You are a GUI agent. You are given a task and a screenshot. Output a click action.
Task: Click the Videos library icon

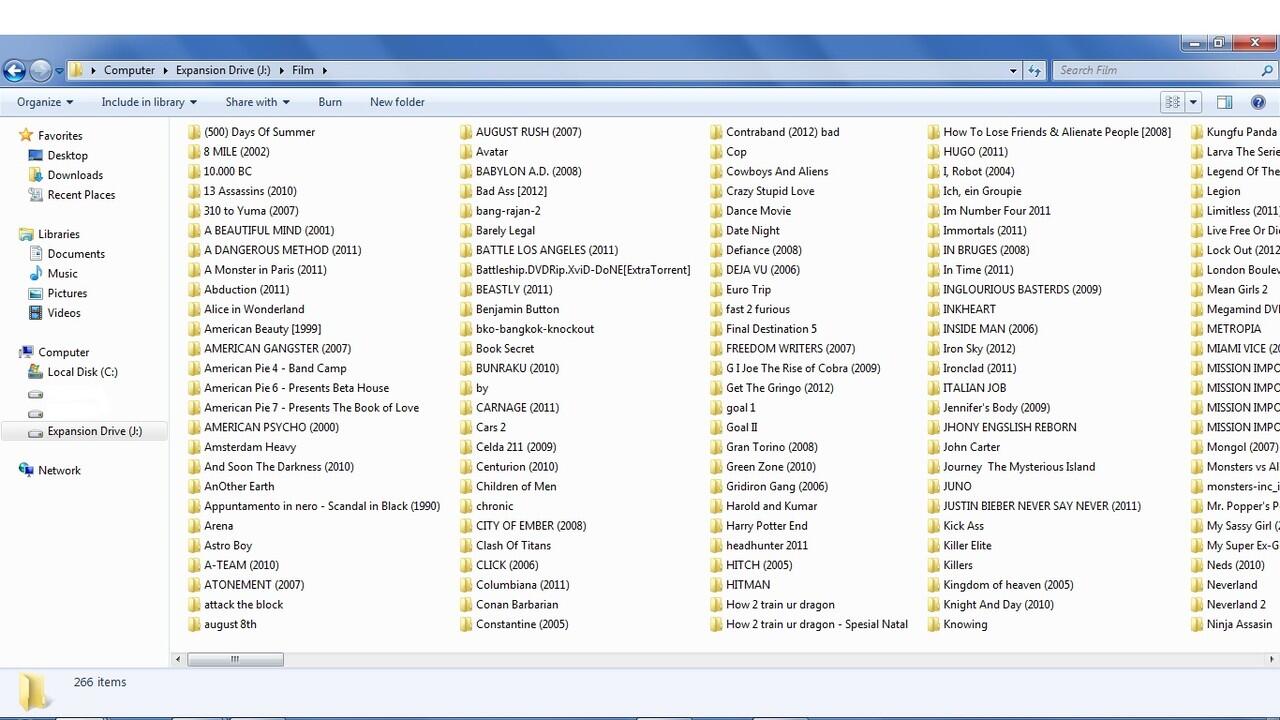point(36,313)
